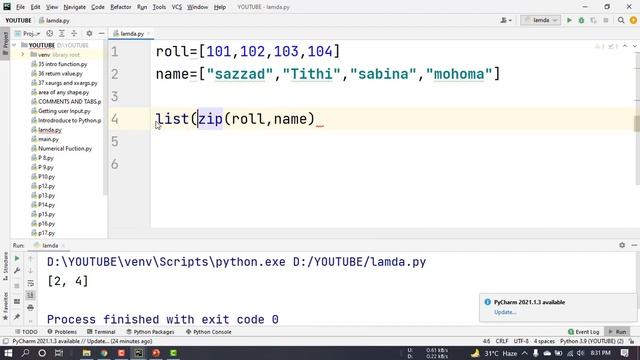Viewport: 640px width, 360px height.
Task: Hide the Project panel with minus icon
Action: [101, 33]
